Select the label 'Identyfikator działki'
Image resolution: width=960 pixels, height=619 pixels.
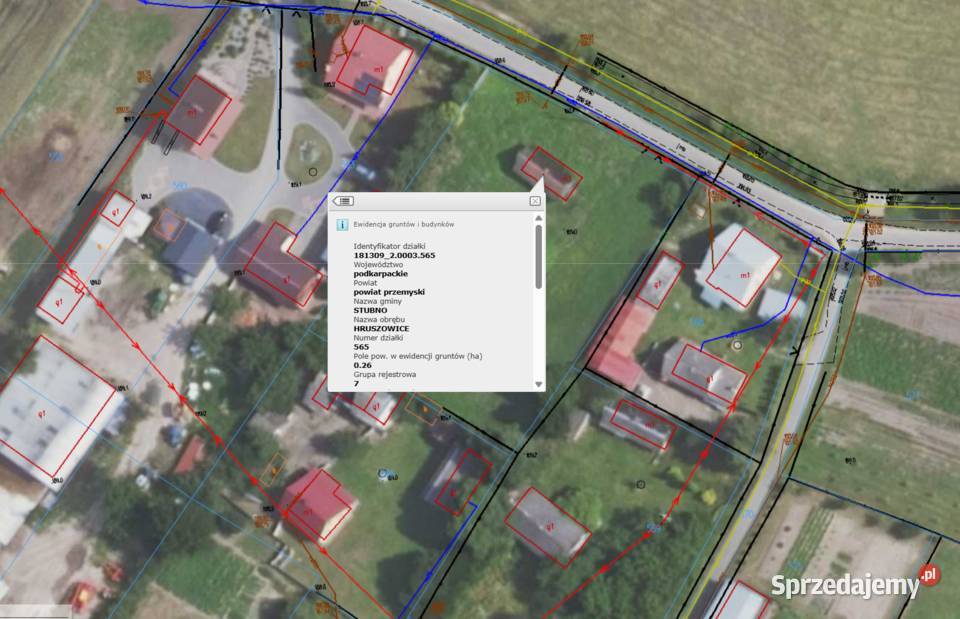pos(389,246)
